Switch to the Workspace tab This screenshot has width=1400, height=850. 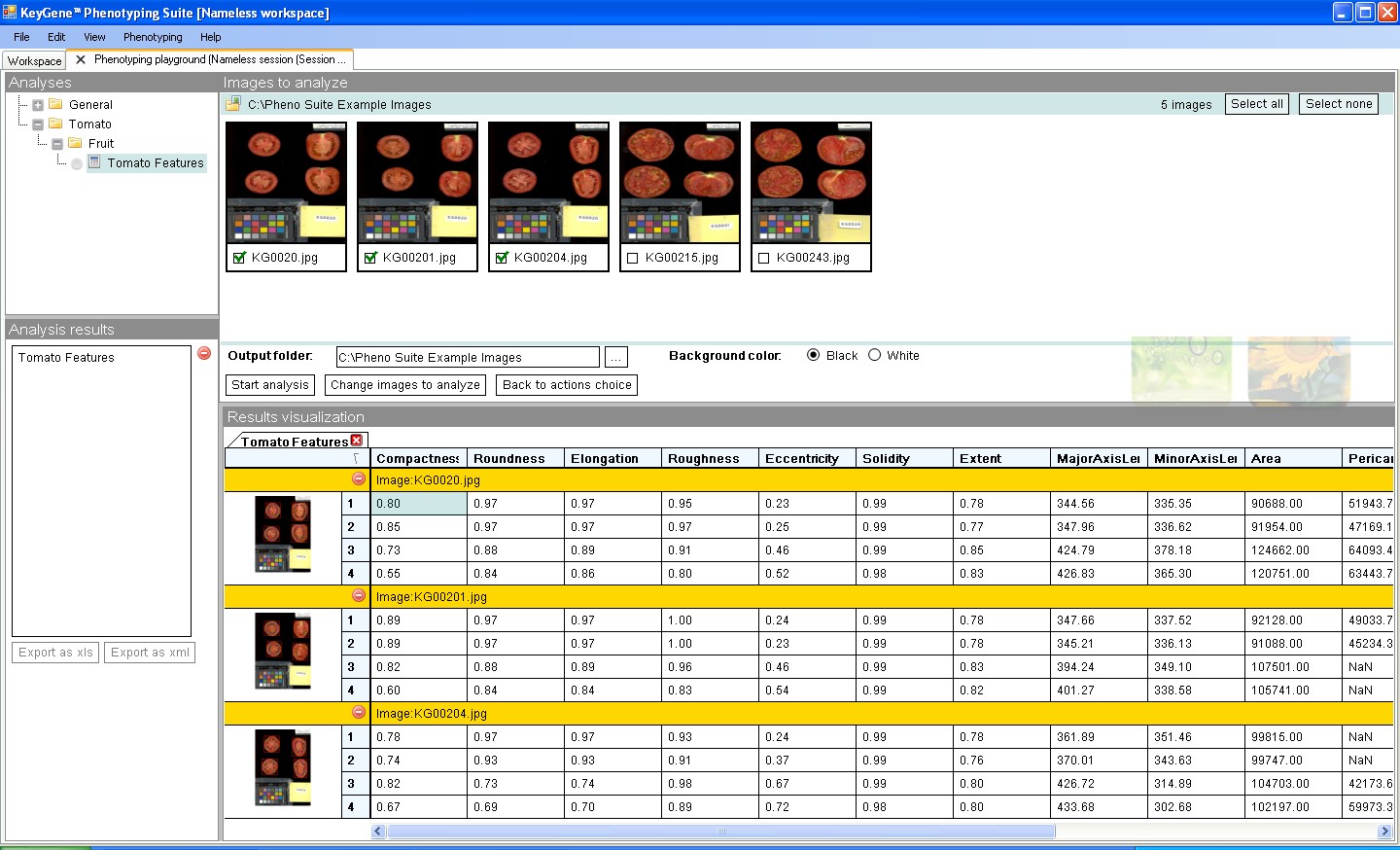35,60
